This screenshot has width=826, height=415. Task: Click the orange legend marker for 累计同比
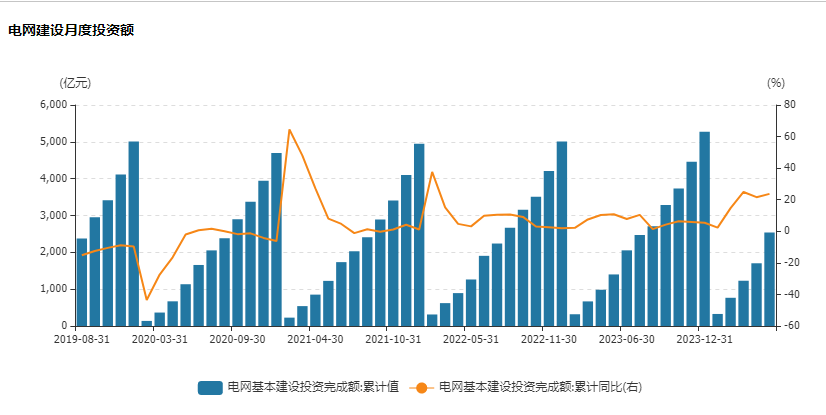(x=422, y=387)
